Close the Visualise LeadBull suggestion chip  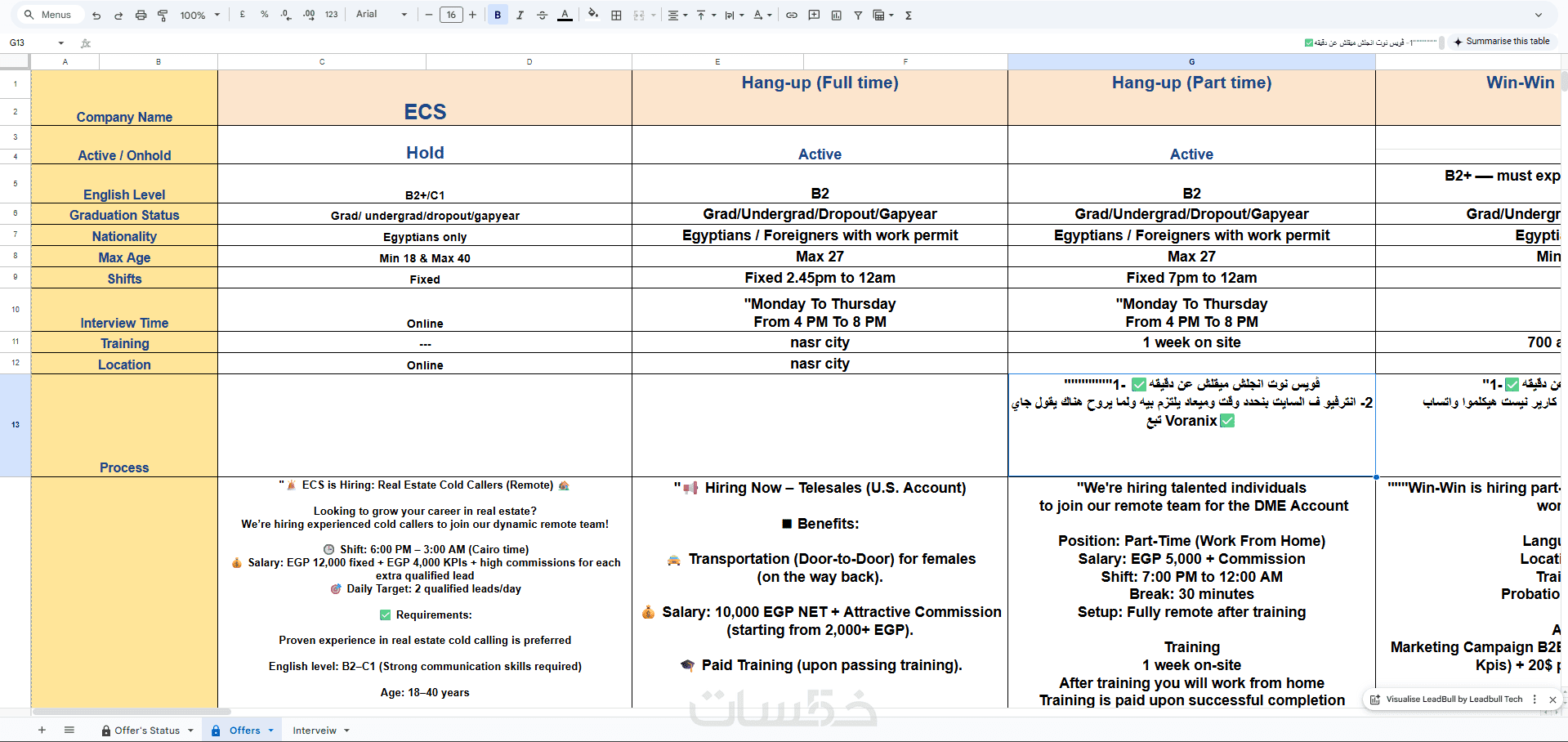pos(1552,700)
